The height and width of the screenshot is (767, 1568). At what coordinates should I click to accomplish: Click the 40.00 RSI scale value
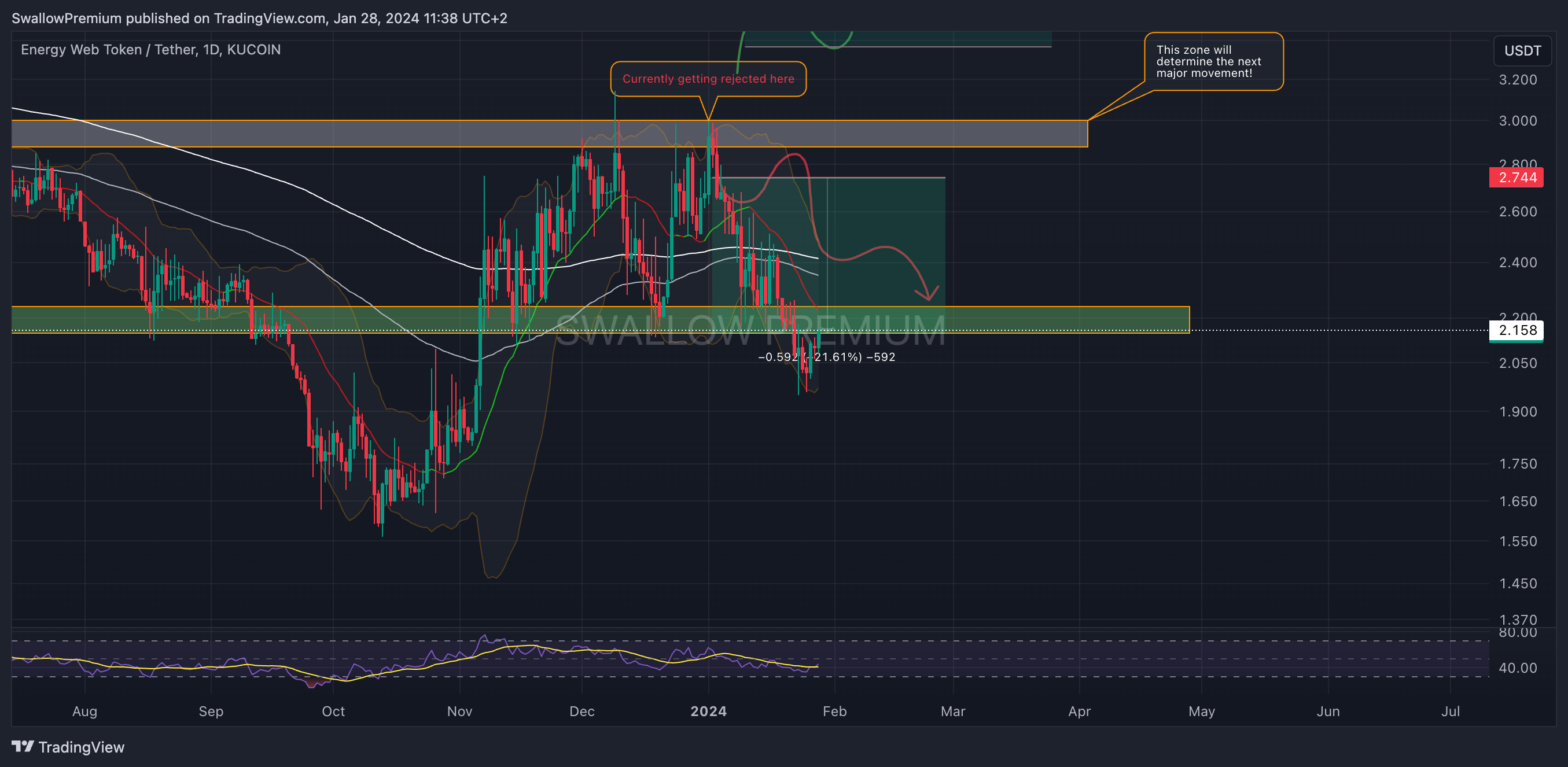coord(1518,668)
